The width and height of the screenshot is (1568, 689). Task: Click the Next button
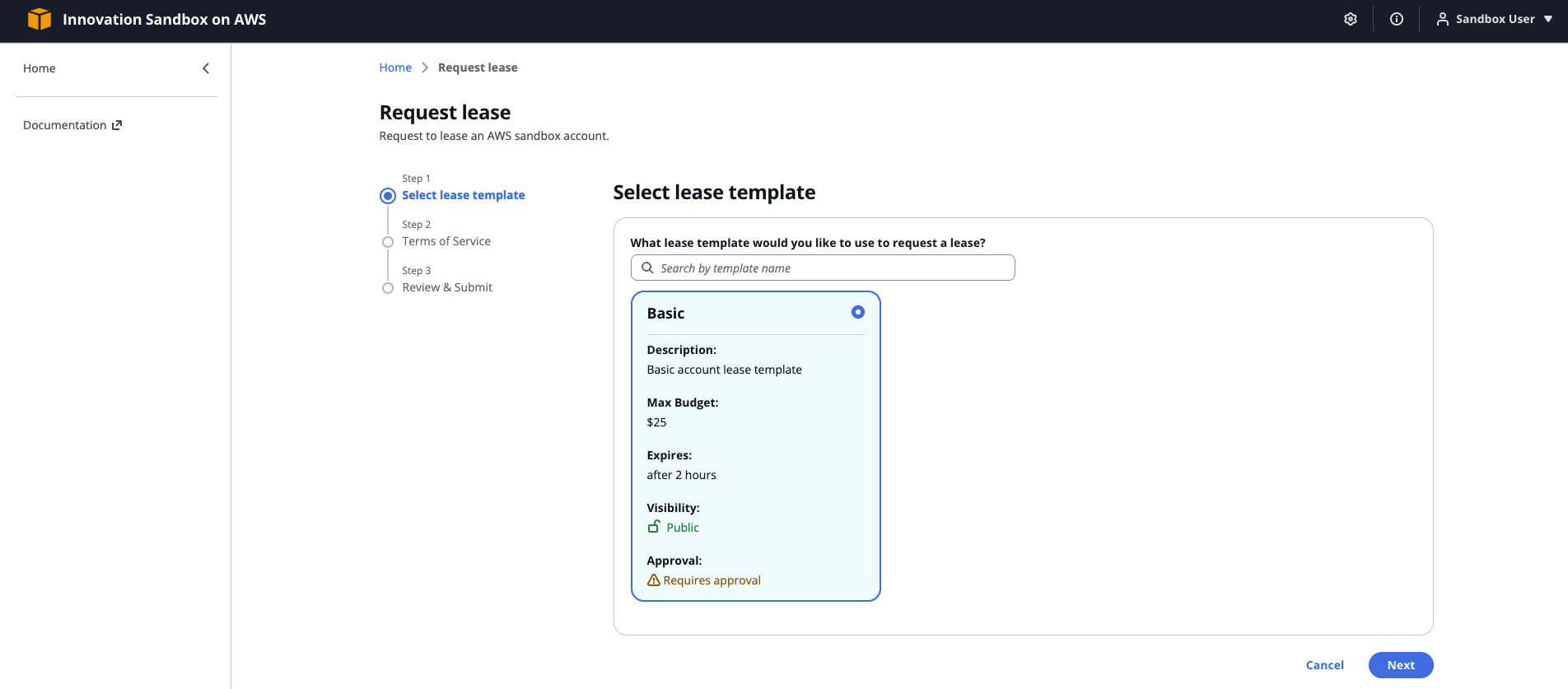click(1400, 665)
